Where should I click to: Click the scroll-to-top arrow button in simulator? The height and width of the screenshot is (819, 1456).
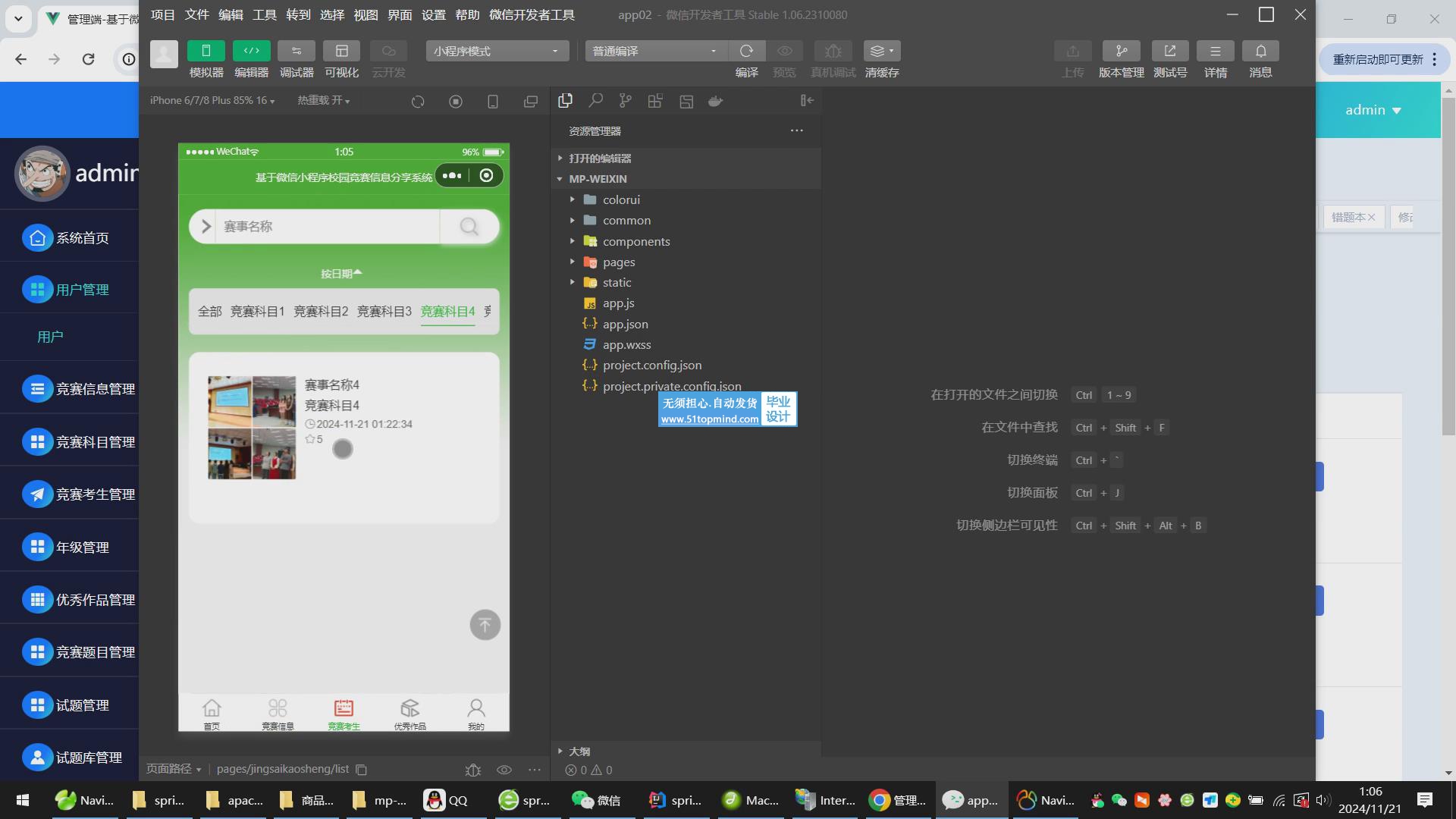pos(485,625)
